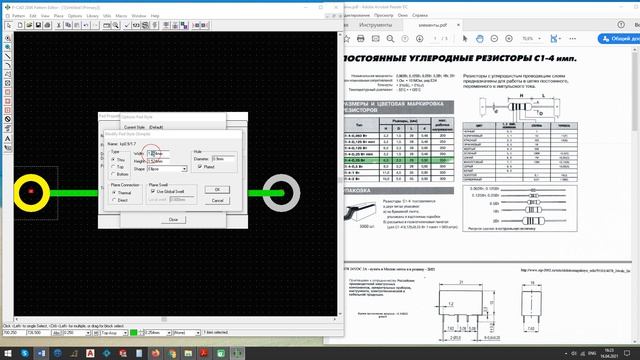The image size is (640, 360).
Task: Open a file using the folder toolbar icon
Action: pyautogui.click(x=29, y=25)
